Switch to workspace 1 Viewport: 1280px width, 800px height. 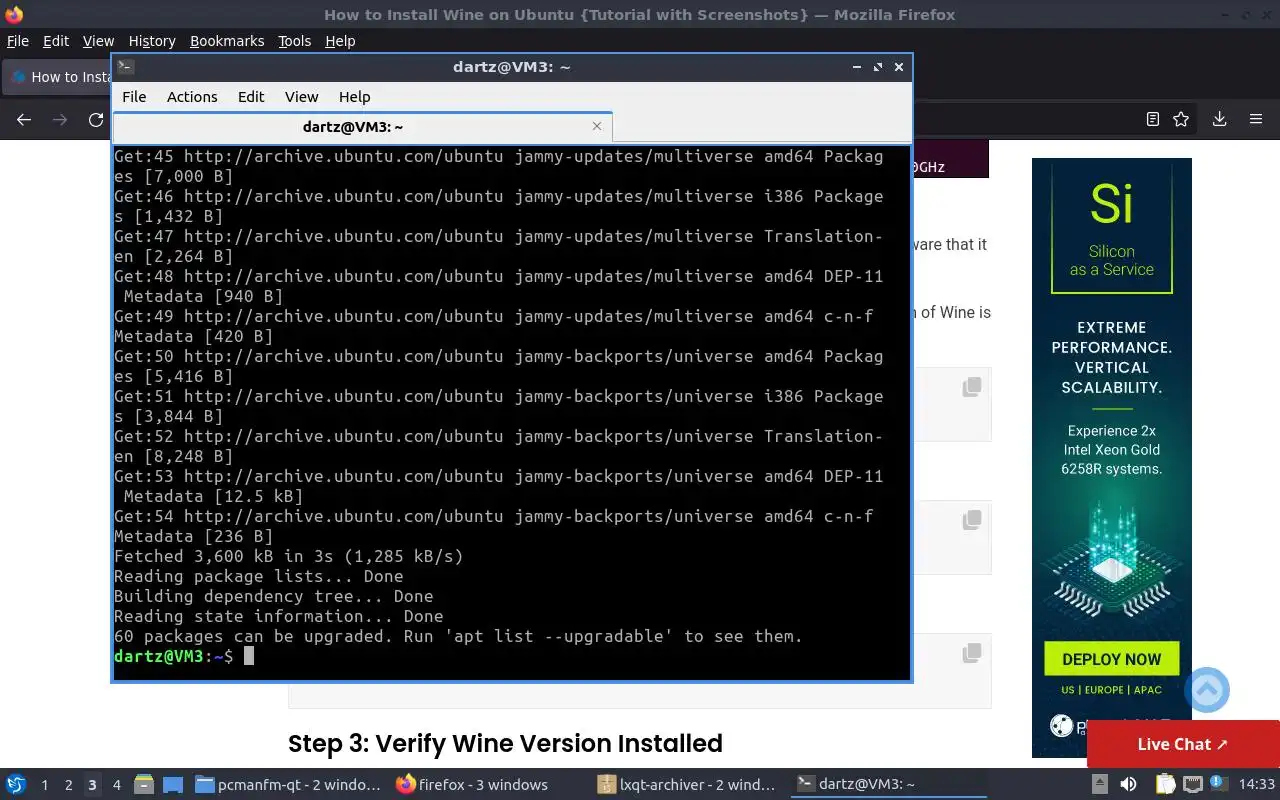44,785
